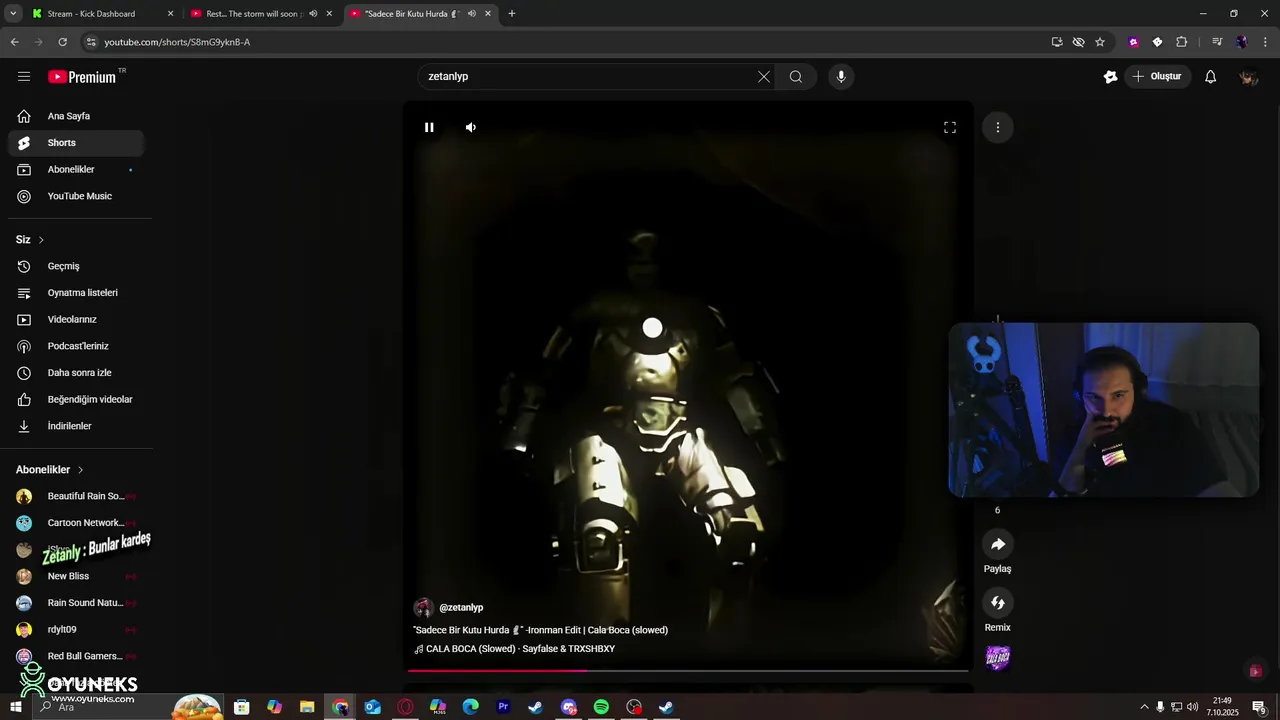The height and width of the screenshot is (720, 1280).
Task: Open İndirilenler in sidebar
Action: click(x=76, y=426)
